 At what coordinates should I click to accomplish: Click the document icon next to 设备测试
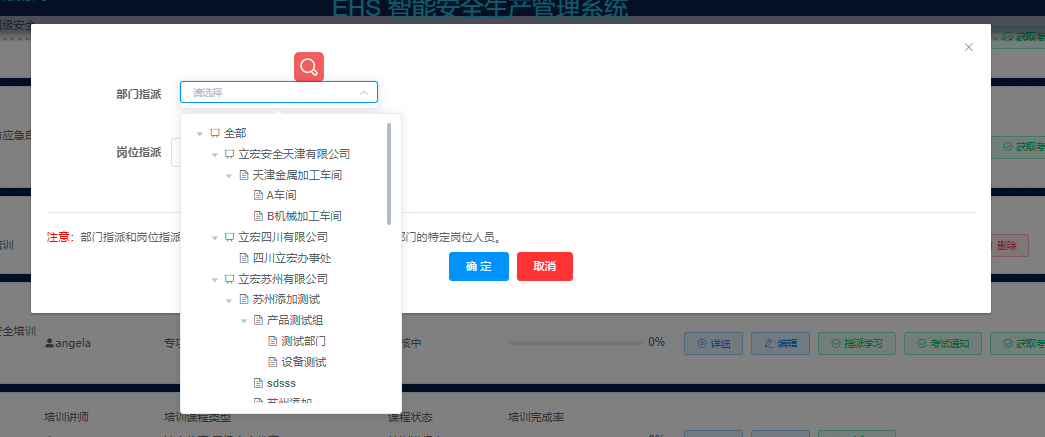(273, 362)
